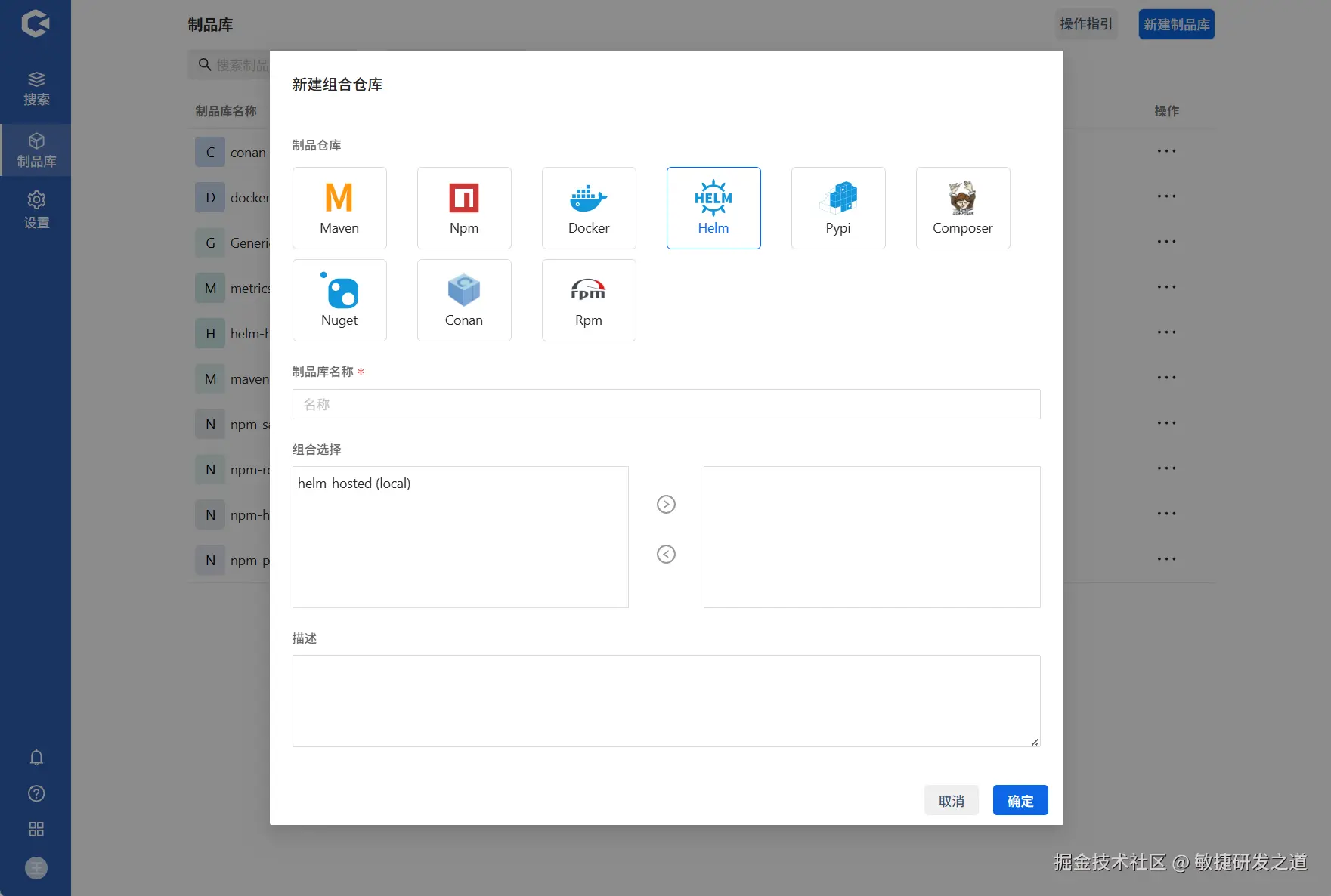Open the docker repository row
Image resolution: width=1331 pixels, height=896 pixels.
click(x=232, y=197)
